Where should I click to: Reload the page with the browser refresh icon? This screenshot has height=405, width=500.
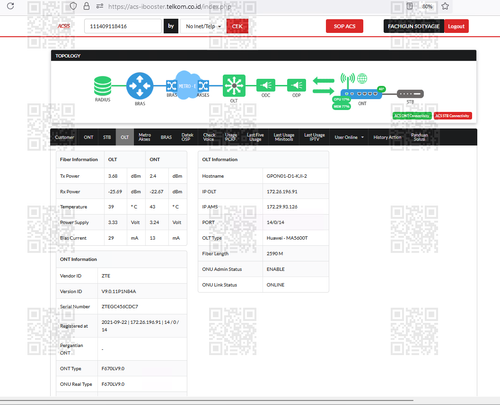click(x=10, y=6)
